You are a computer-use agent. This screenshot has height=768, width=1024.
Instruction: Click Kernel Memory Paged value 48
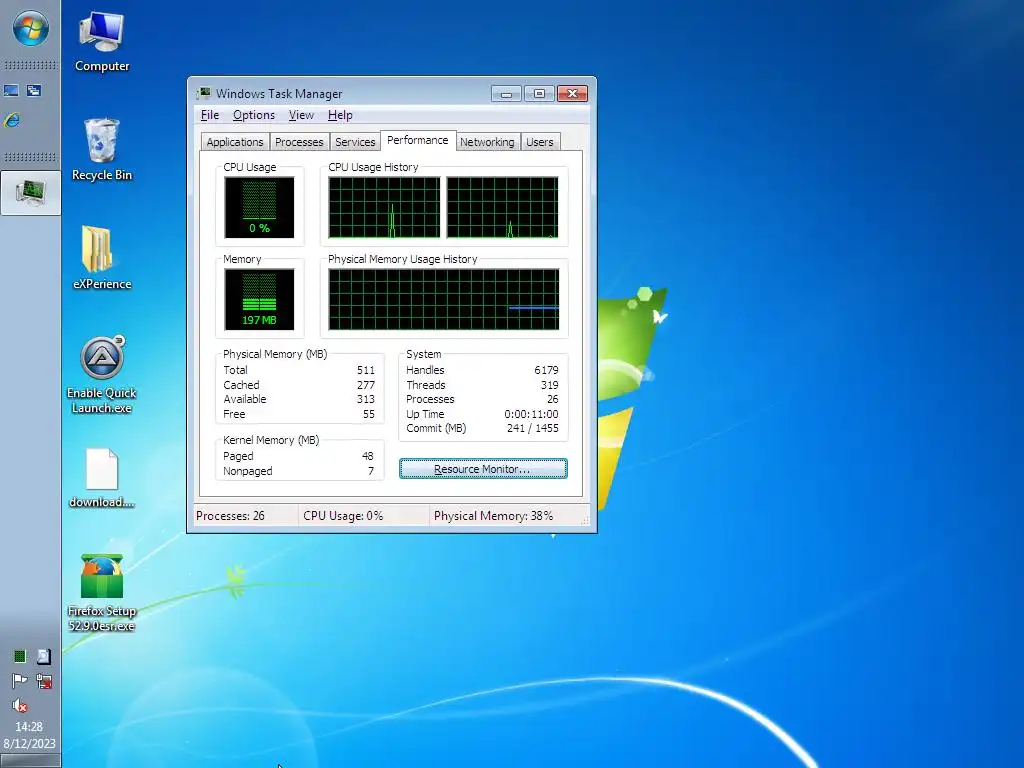[368, 456]
